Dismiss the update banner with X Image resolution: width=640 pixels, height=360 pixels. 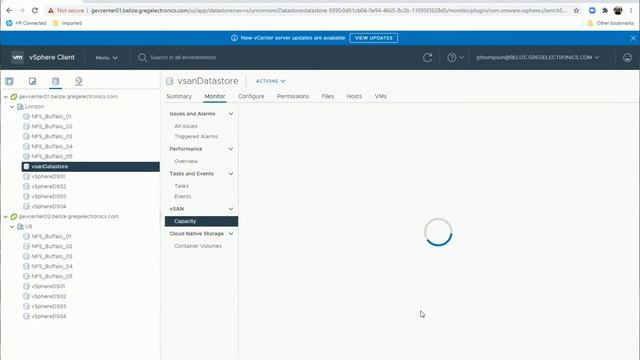[x=633, y=38]
